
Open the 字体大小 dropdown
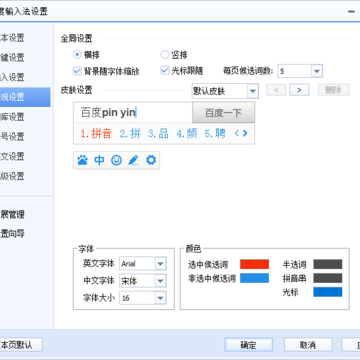tap(143, 298)
